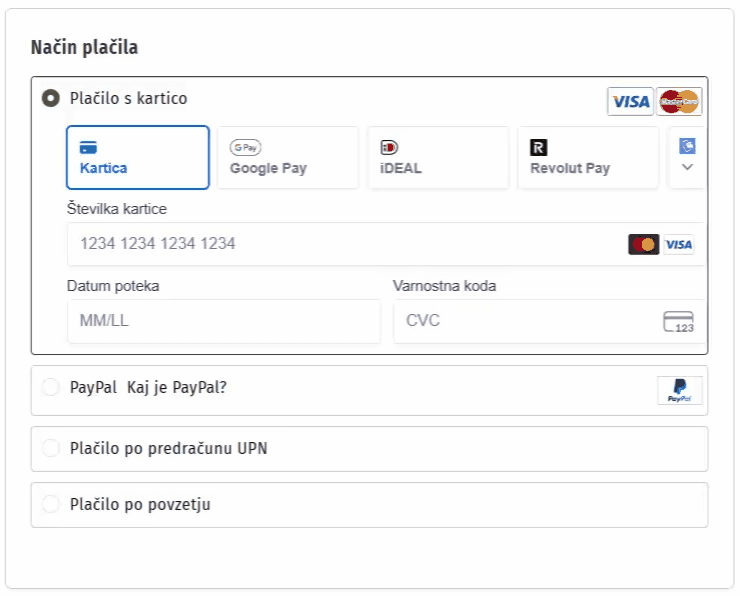740x596 pixels.
Task: Click the Google Pay icon
Action: [x=245, y=147]
